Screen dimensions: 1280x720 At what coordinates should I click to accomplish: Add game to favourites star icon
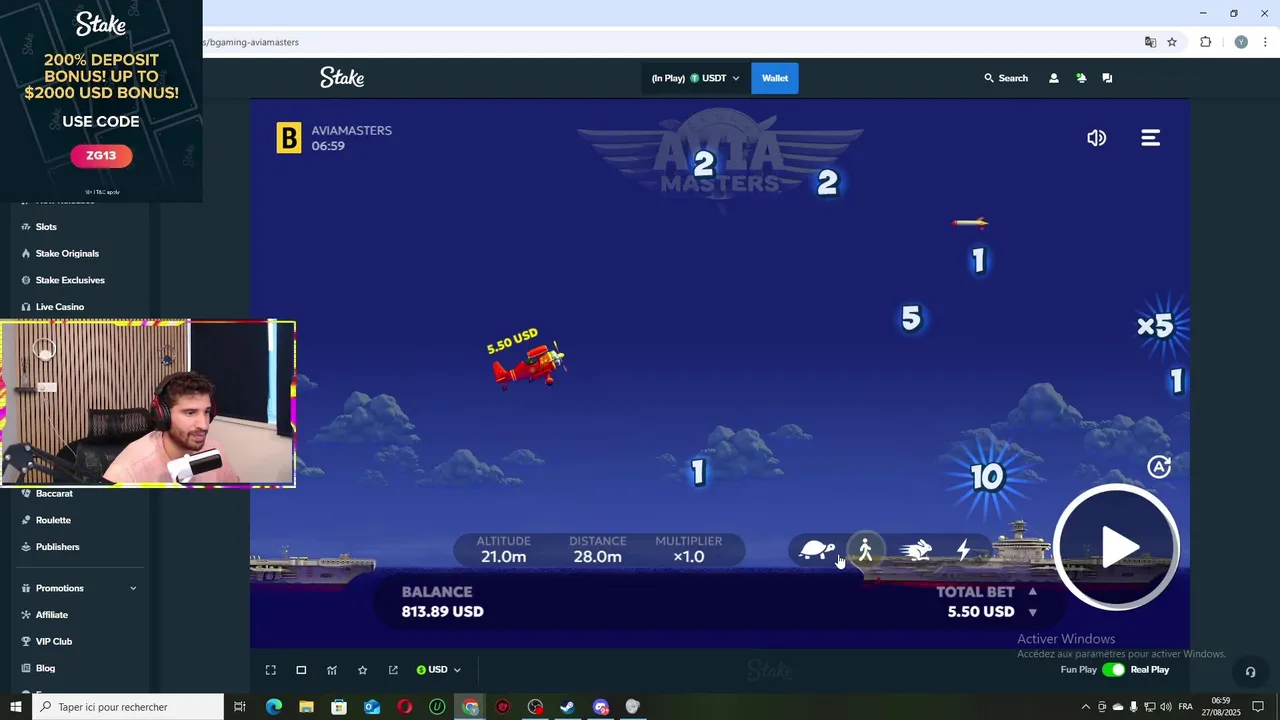click(362, 670)
